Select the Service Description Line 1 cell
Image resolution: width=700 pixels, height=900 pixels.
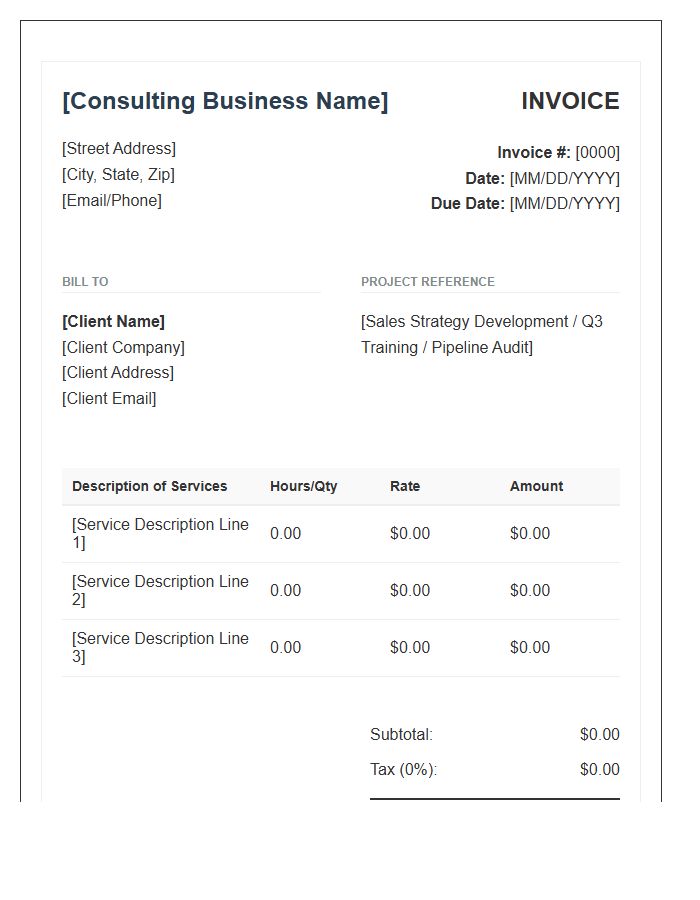tap(160, 533)
